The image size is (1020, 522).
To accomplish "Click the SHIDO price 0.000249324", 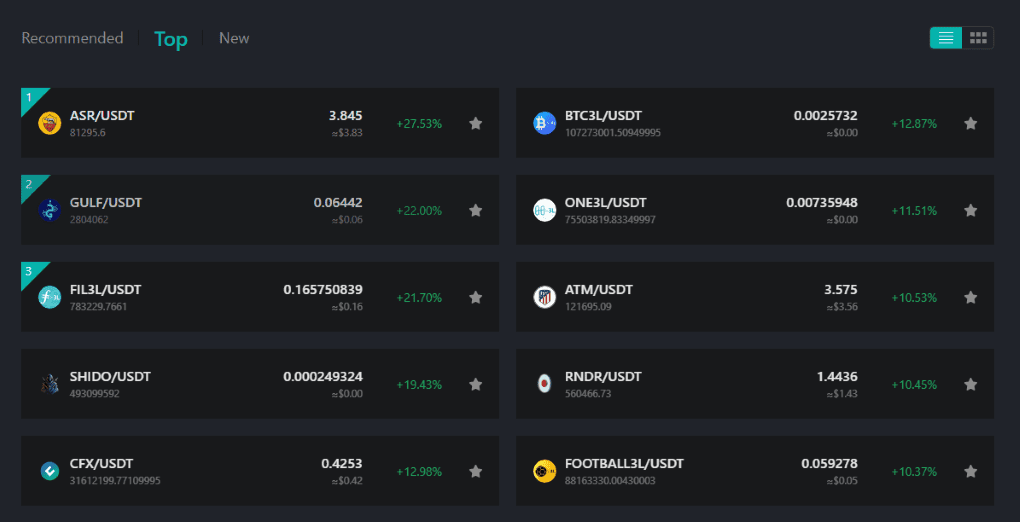I will [x=323, y=377].
